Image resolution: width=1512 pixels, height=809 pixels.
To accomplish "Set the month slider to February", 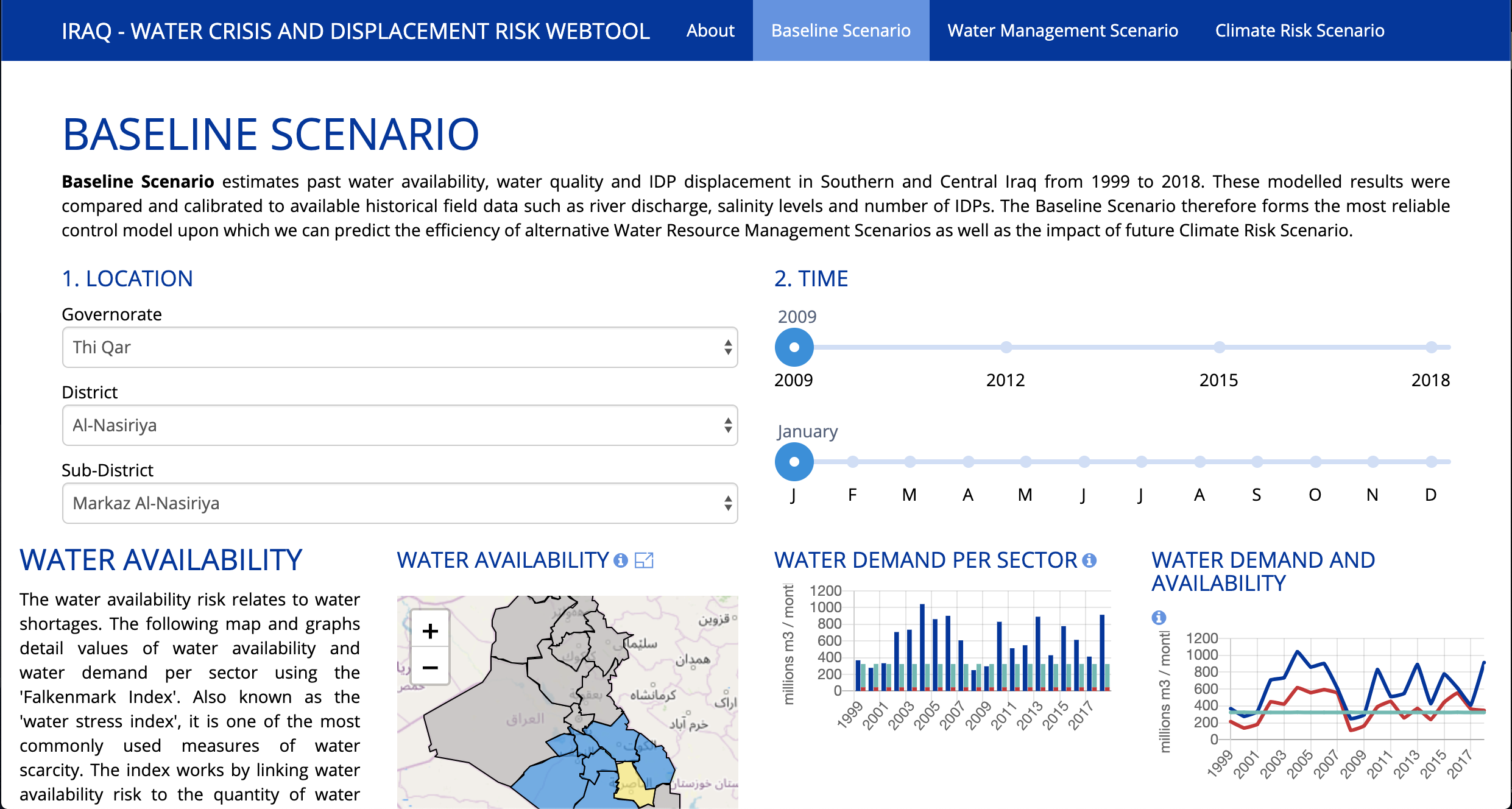I will 853,462.
